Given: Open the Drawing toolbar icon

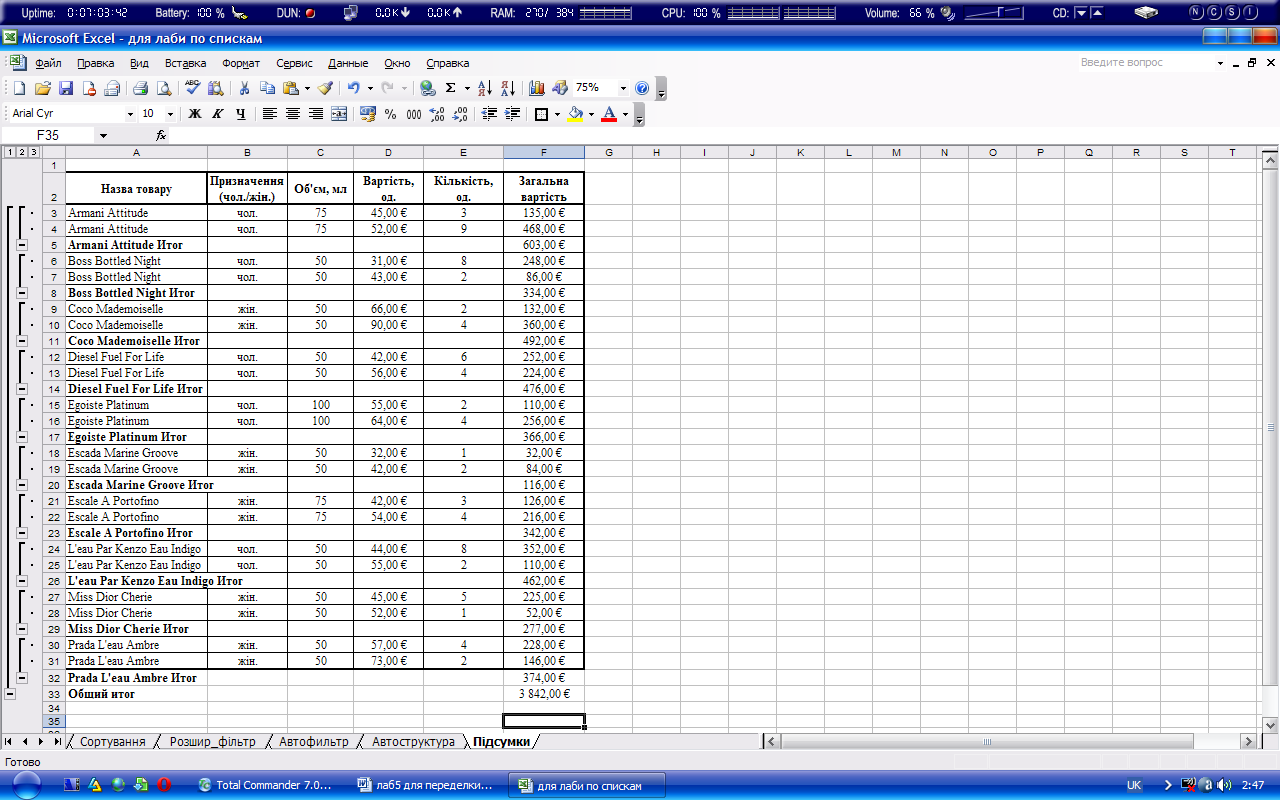Looking at the screenshot, I should tap(560, 88).
